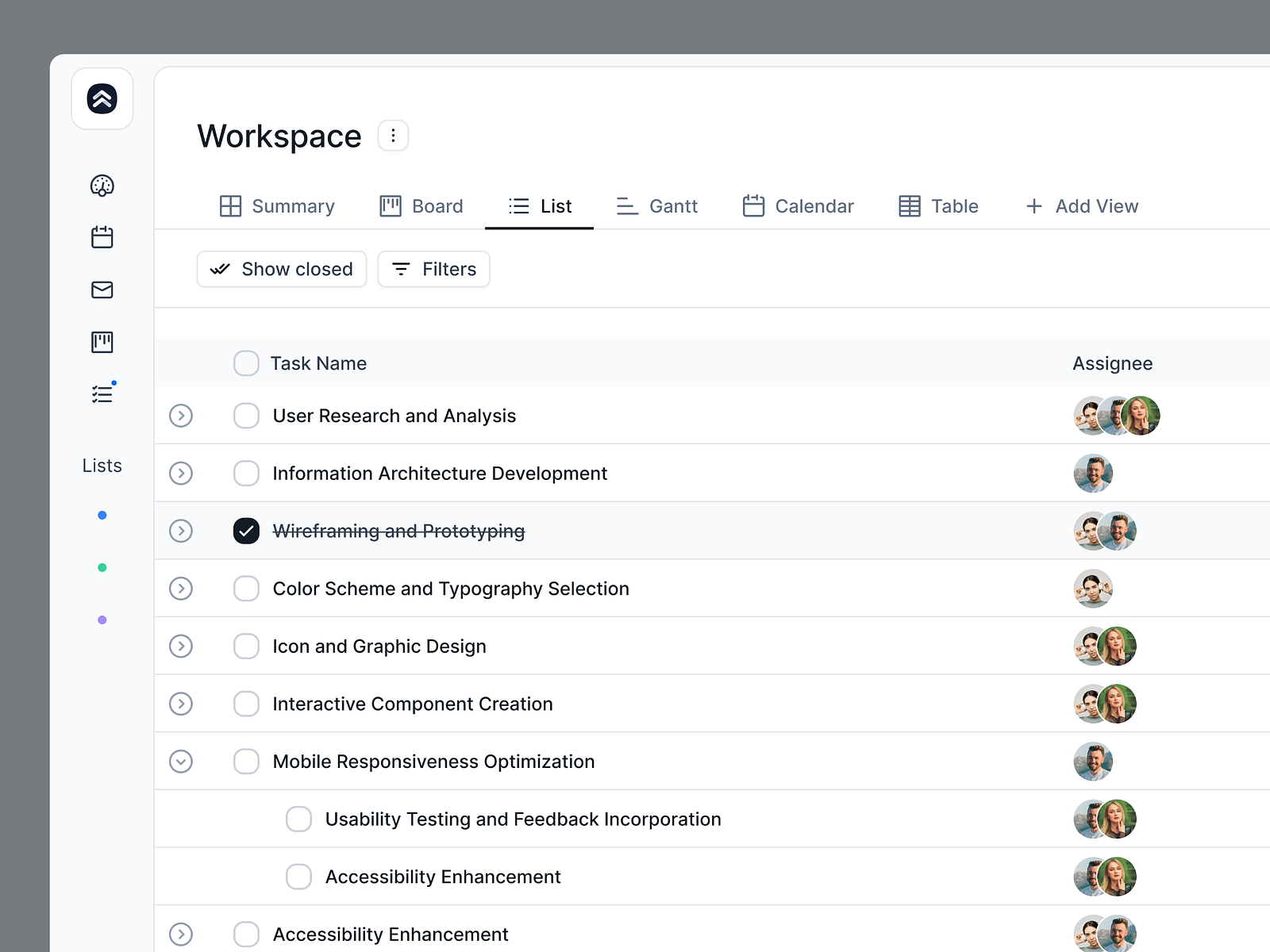
Task: Open the inbox envelope icon in the sidebar
Action: [102, 290]
